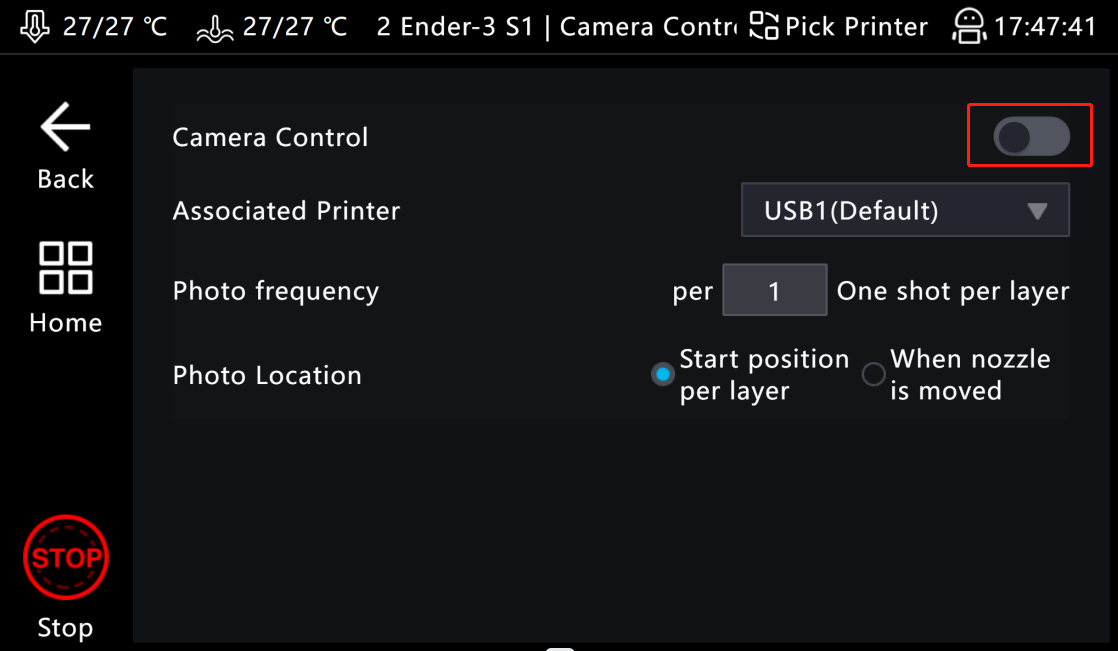Click the Associated Printer dropdown arrow
Viewport: 1118px width, 651px height.
pyautogui.click(x=1037, y=211)
